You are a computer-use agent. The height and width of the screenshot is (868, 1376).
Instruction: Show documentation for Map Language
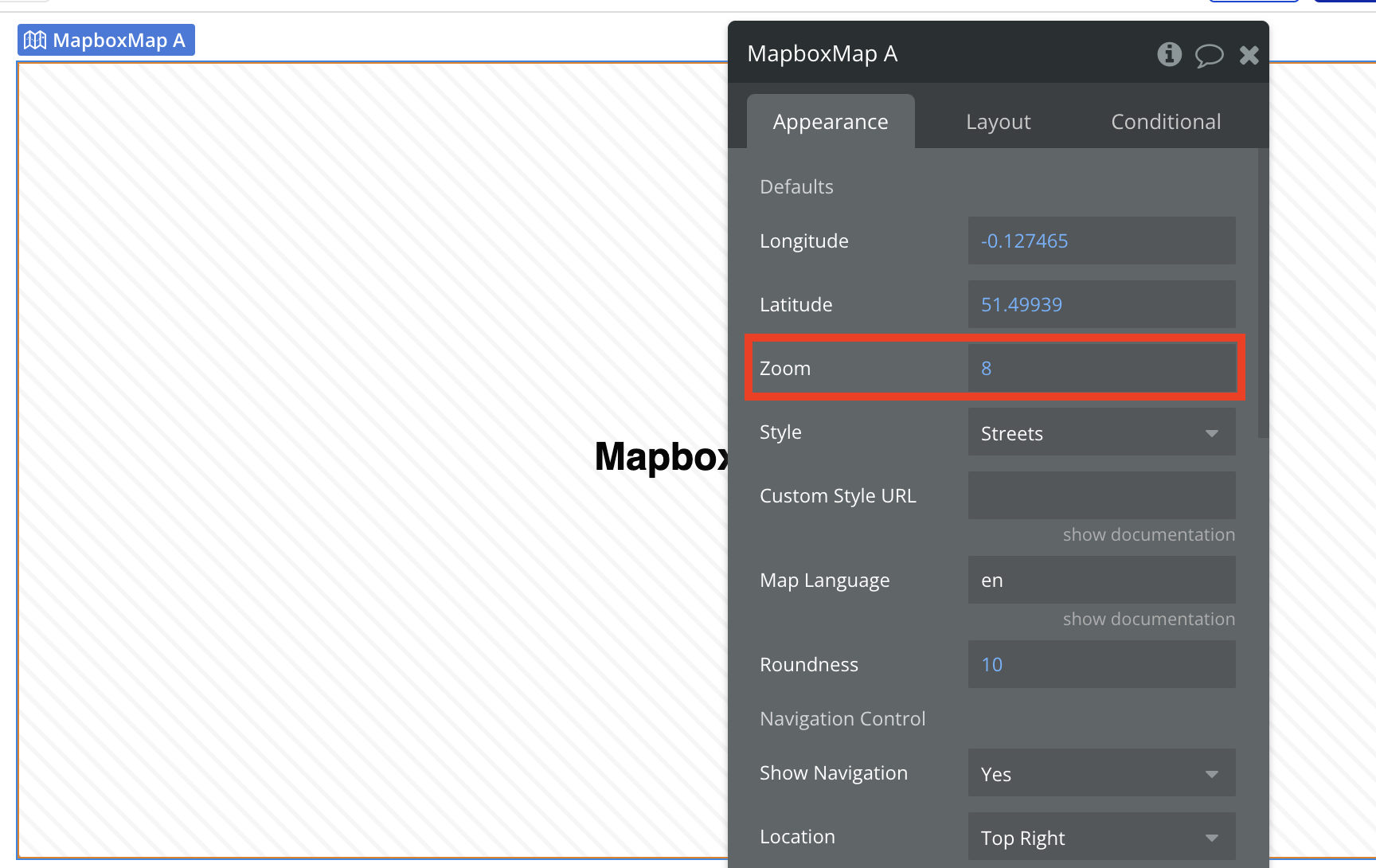[1148, 620]
